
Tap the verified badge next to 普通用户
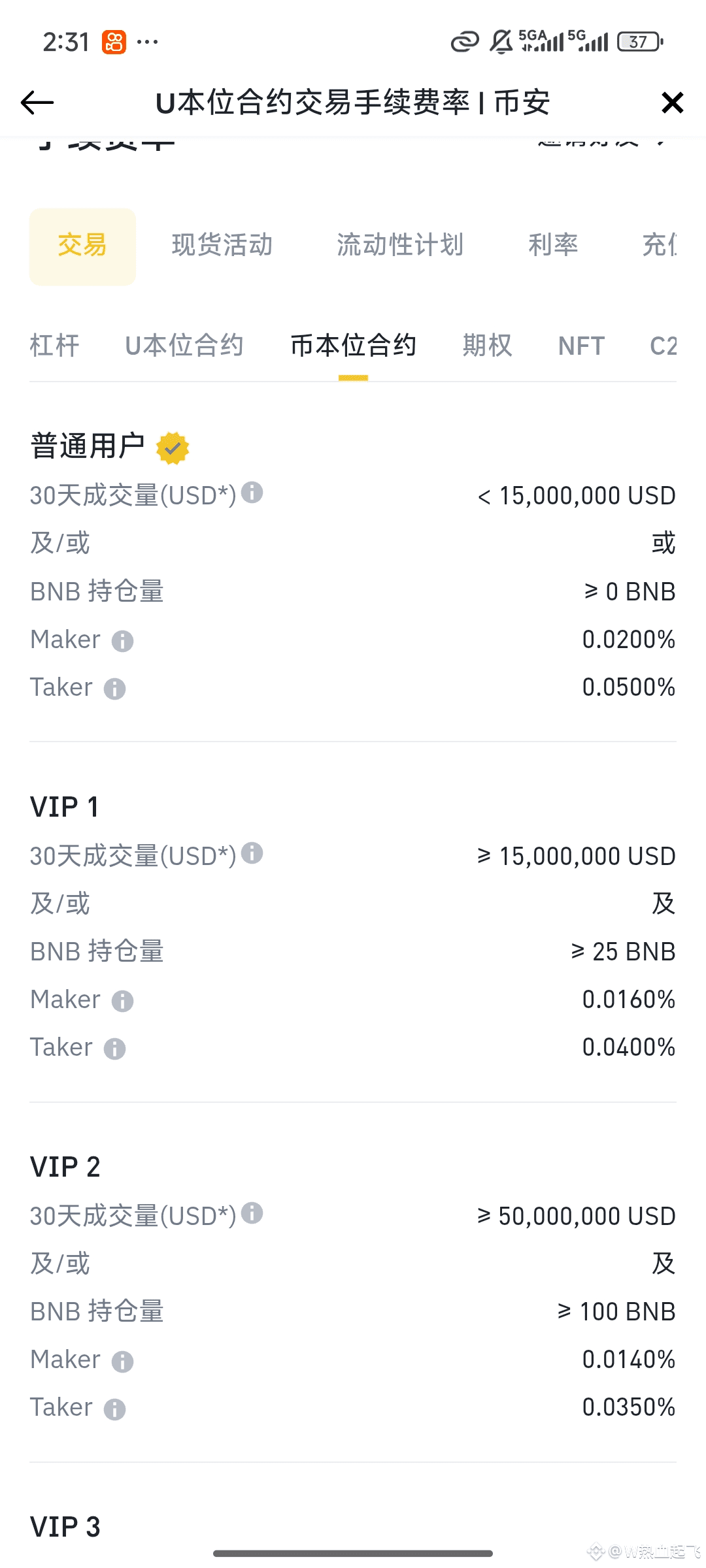pyautogui.click(x=173, y=448)
